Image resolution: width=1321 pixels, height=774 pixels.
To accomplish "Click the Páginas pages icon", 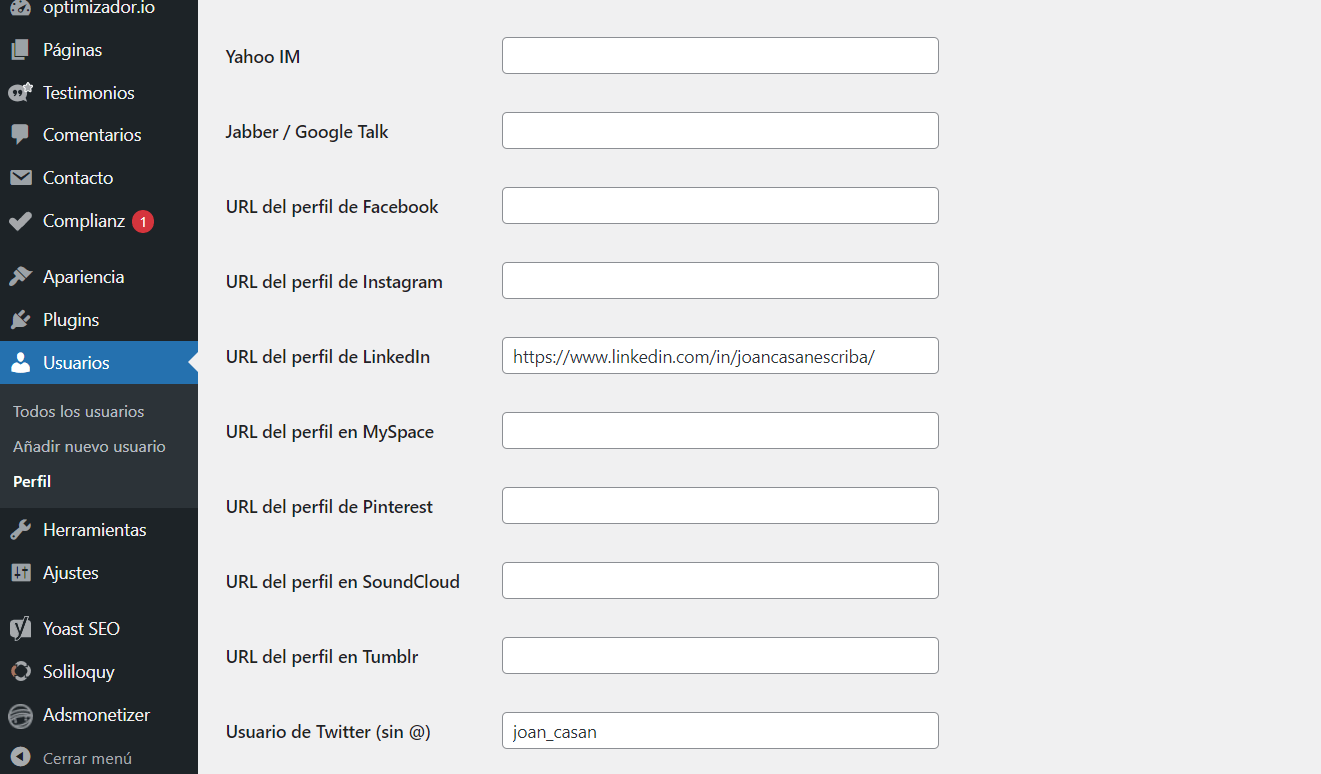I will coord(20,50).
